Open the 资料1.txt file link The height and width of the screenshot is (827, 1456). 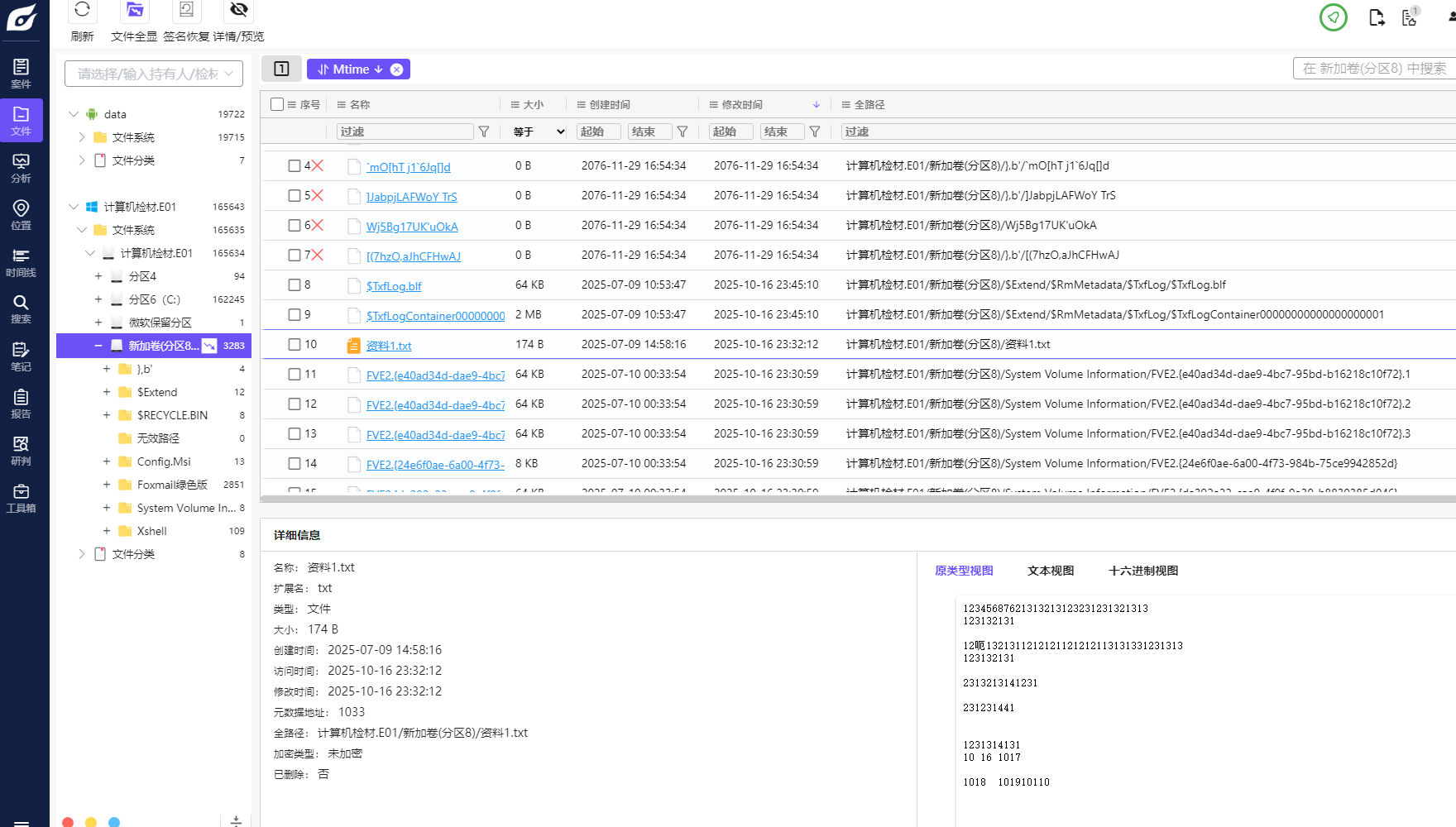[389, 346]
